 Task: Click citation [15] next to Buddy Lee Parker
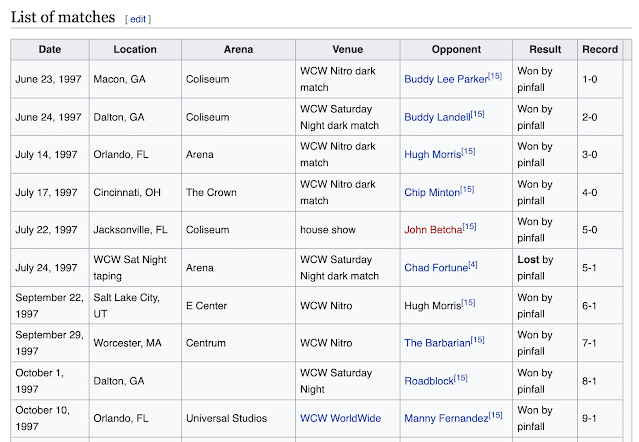tap(495, 76)
